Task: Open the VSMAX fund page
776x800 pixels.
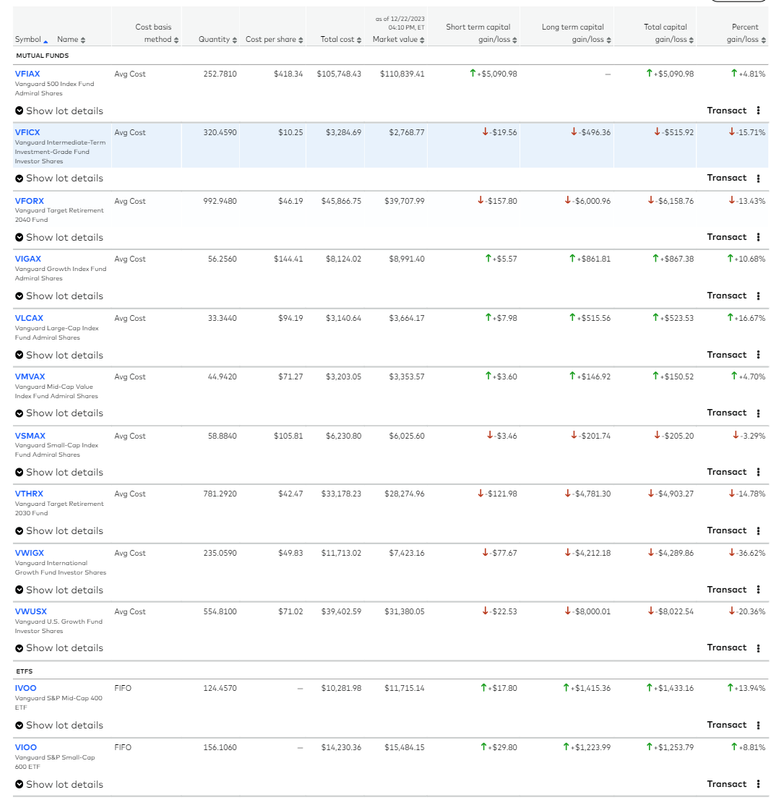Action: click(30, 436)
